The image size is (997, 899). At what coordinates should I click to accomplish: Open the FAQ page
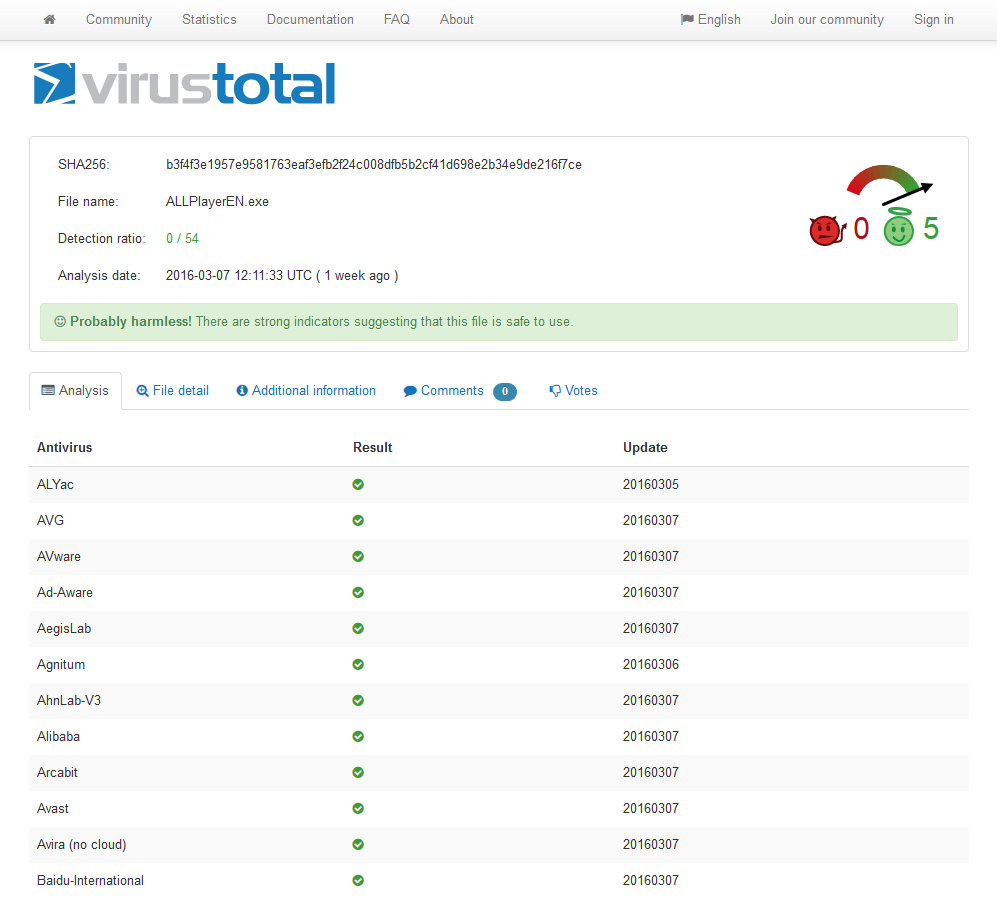coord(397,20)
